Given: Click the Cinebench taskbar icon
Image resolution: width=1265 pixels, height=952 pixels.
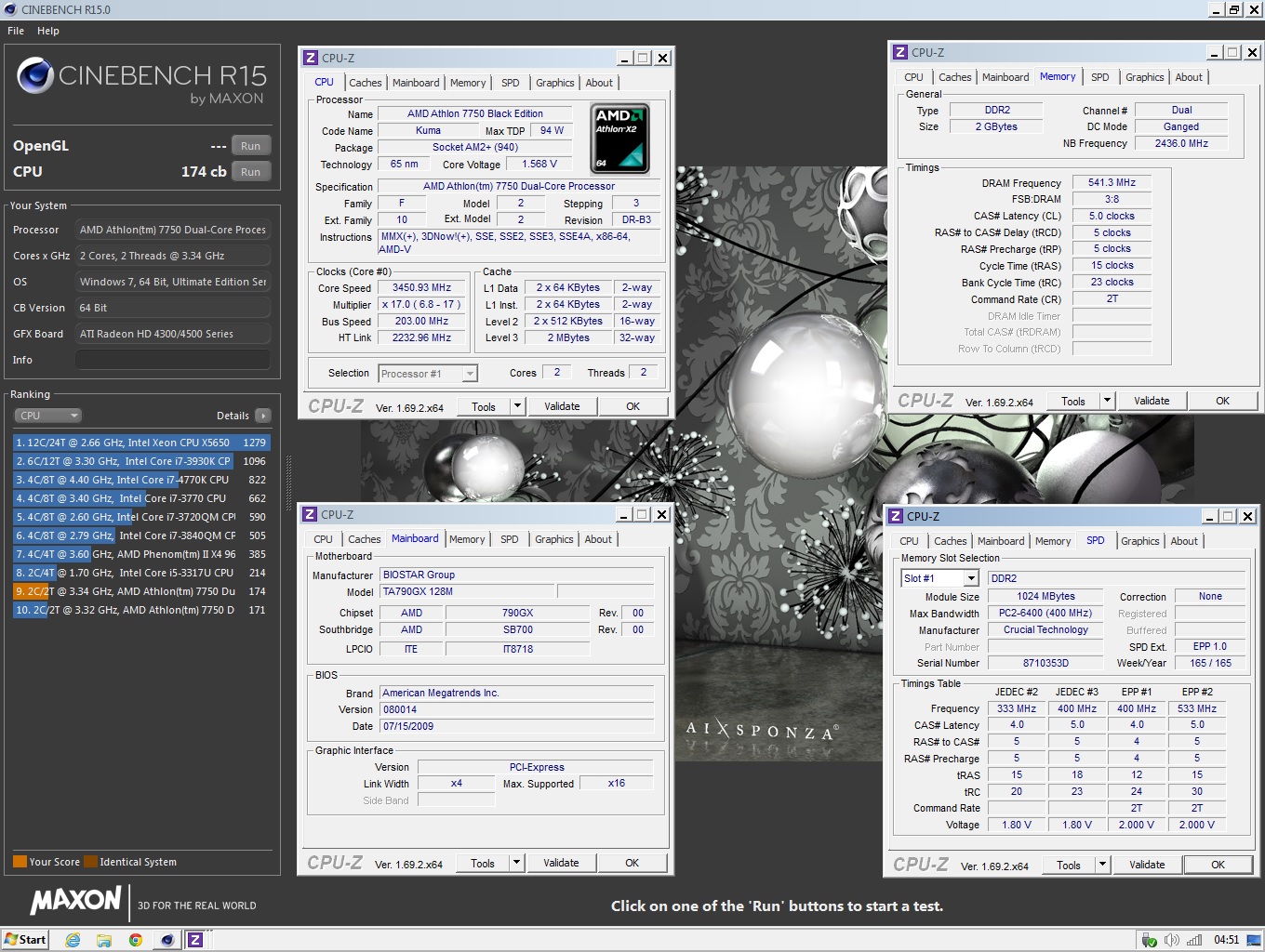Looking at the screenshot, I should coord(166,940).
